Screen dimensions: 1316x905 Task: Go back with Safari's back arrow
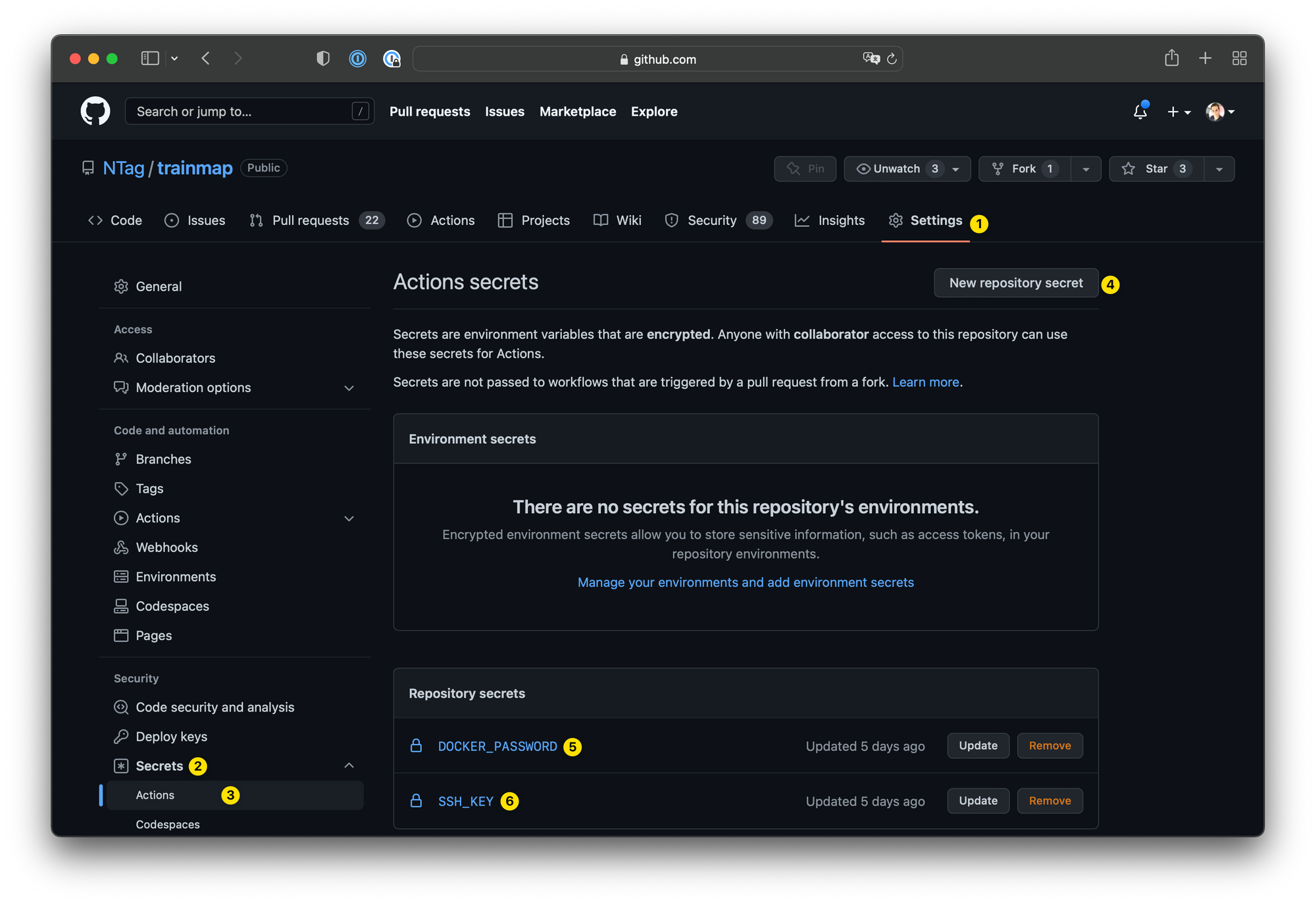point(206,59)
